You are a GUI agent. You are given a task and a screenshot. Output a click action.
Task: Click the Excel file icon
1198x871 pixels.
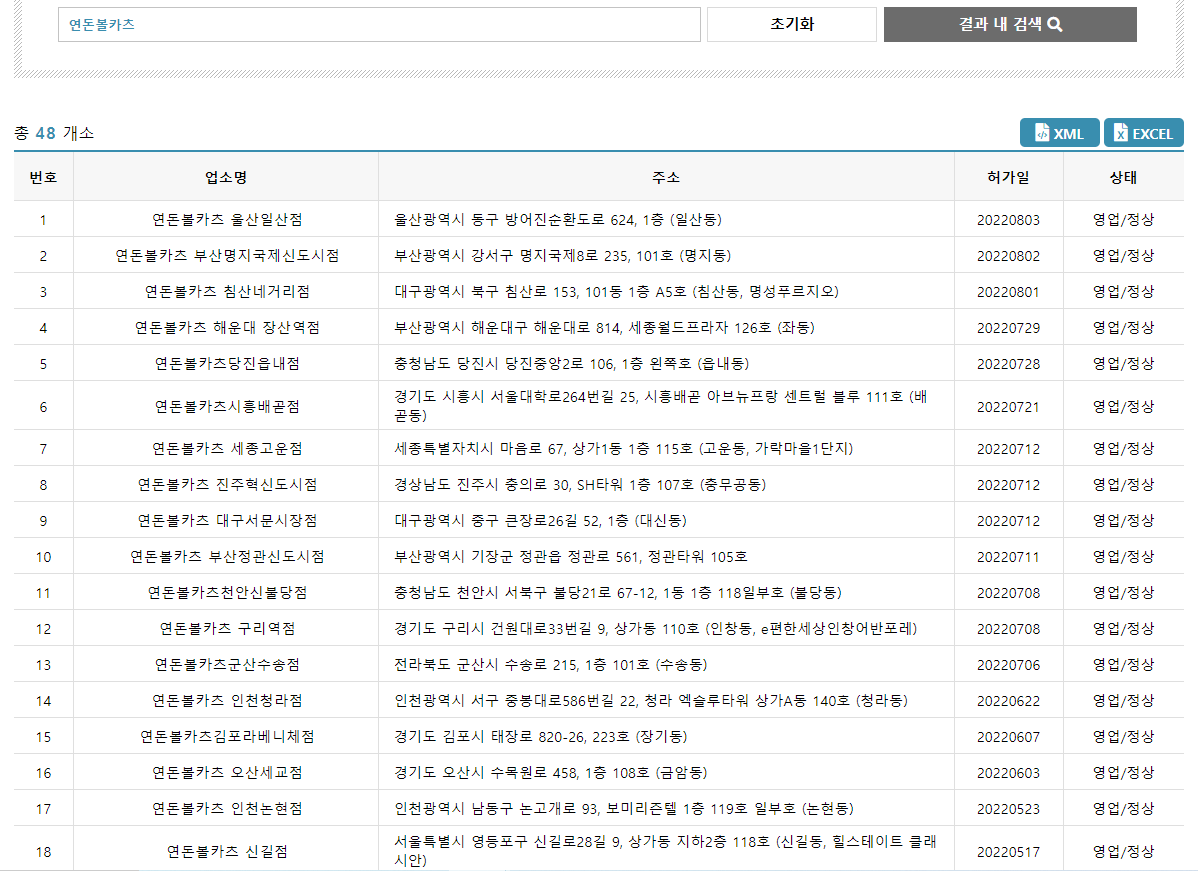[x=1121, y=133]
